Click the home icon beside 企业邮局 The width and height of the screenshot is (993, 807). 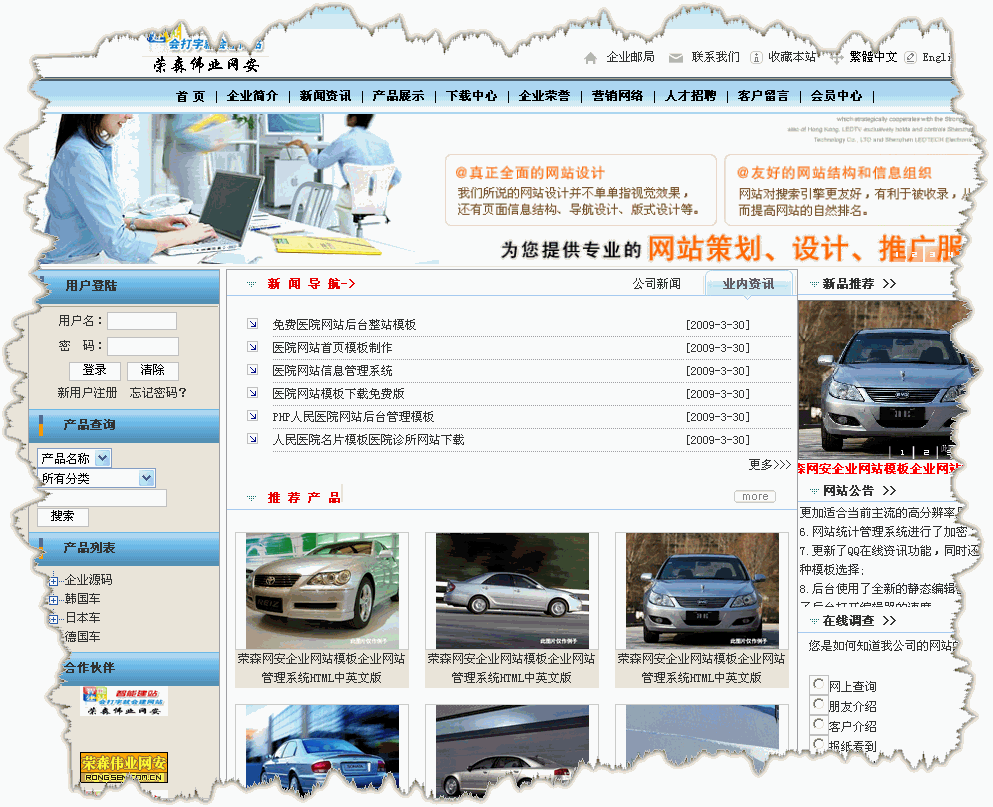coord(591,58)
